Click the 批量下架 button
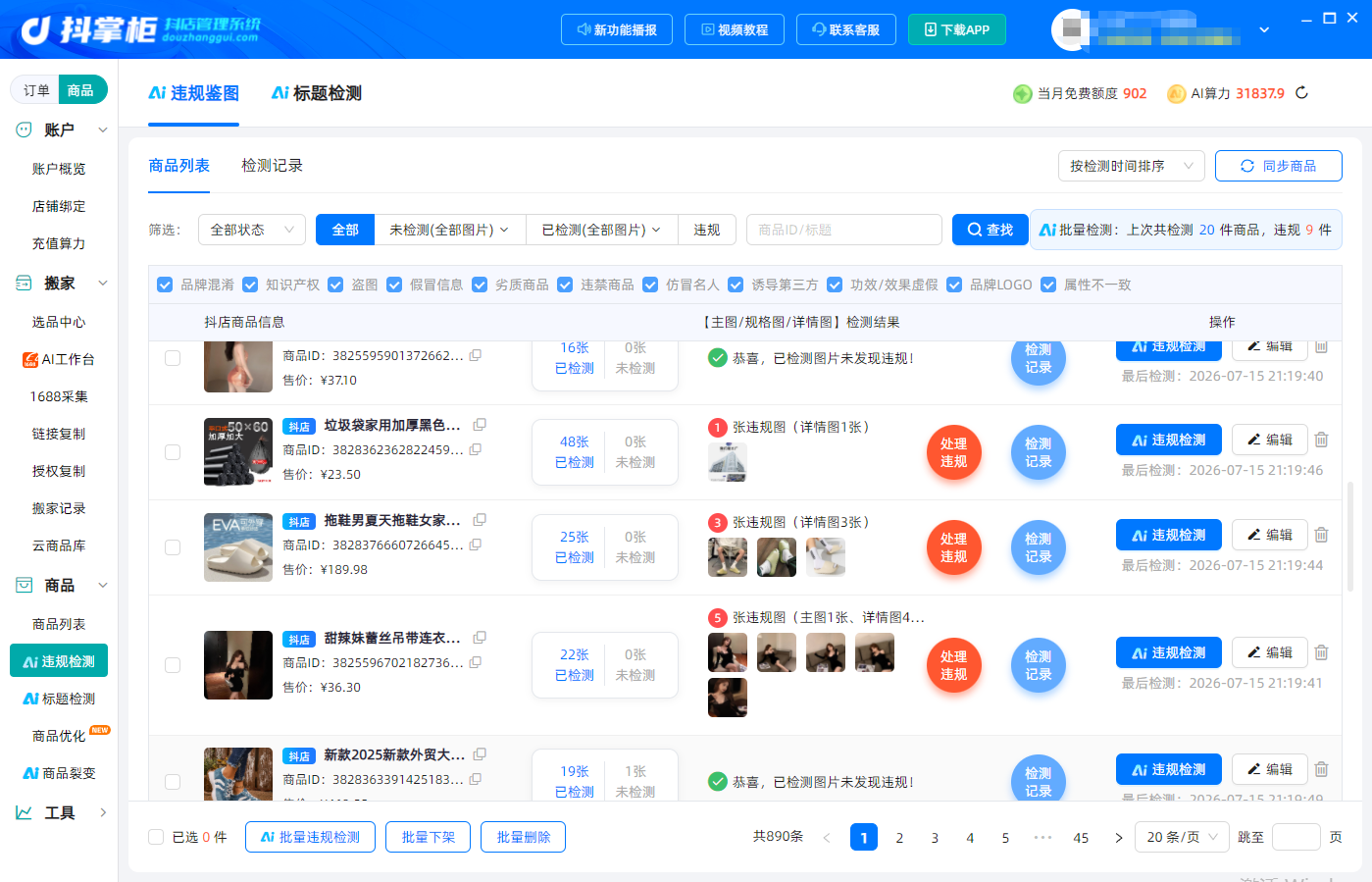Image resolution: width=1372 pixels, height=882 pixels. pos(429,837)
